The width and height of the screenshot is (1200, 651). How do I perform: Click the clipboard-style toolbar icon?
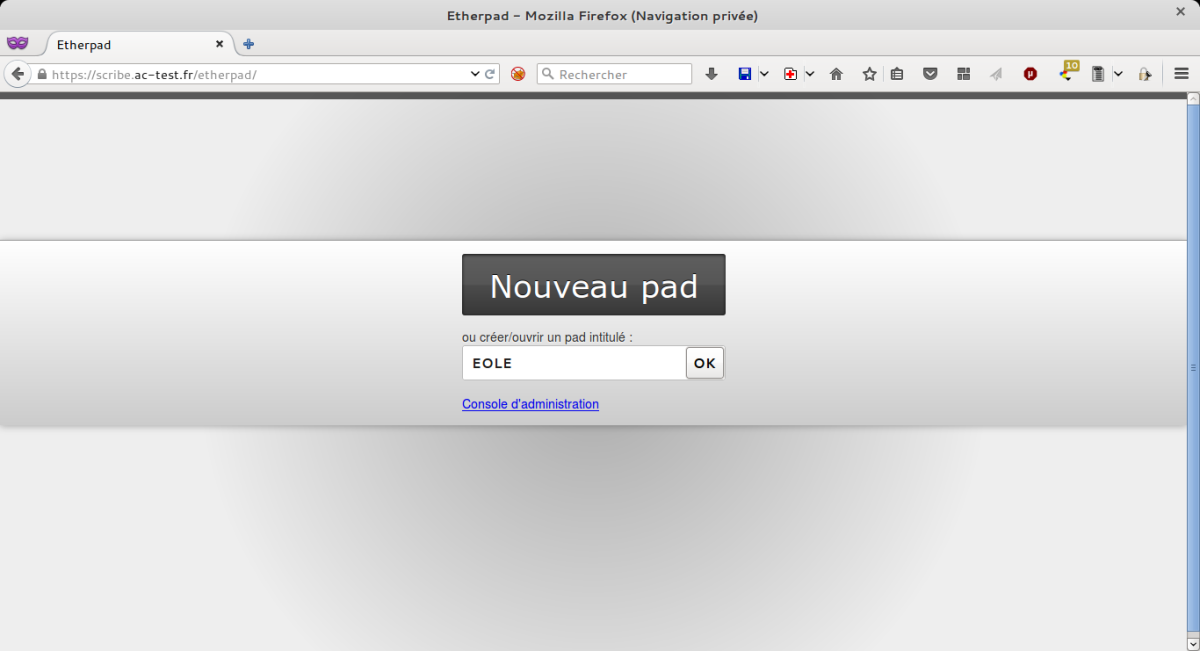coord(1098,74)
